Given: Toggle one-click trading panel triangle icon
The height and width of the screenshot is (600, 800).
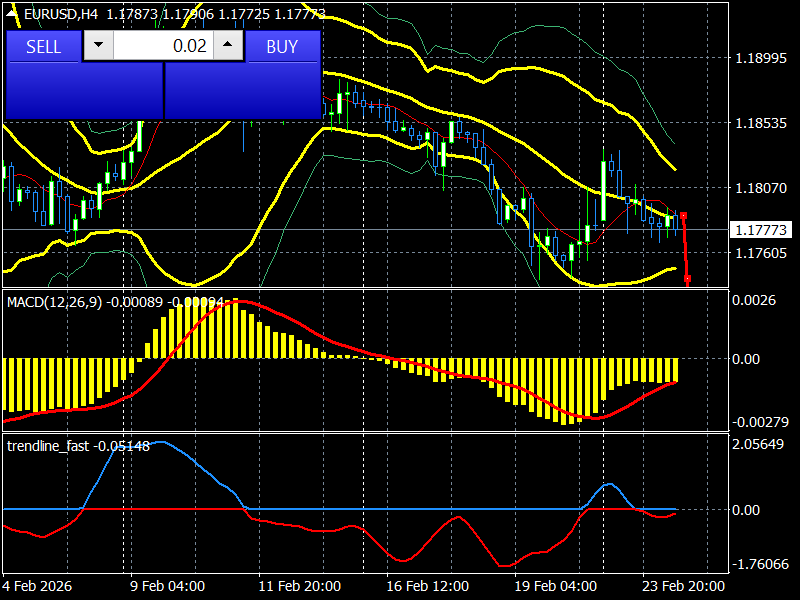Looking at the screenshot, I should pyautogui.click(x=12, y=14).
